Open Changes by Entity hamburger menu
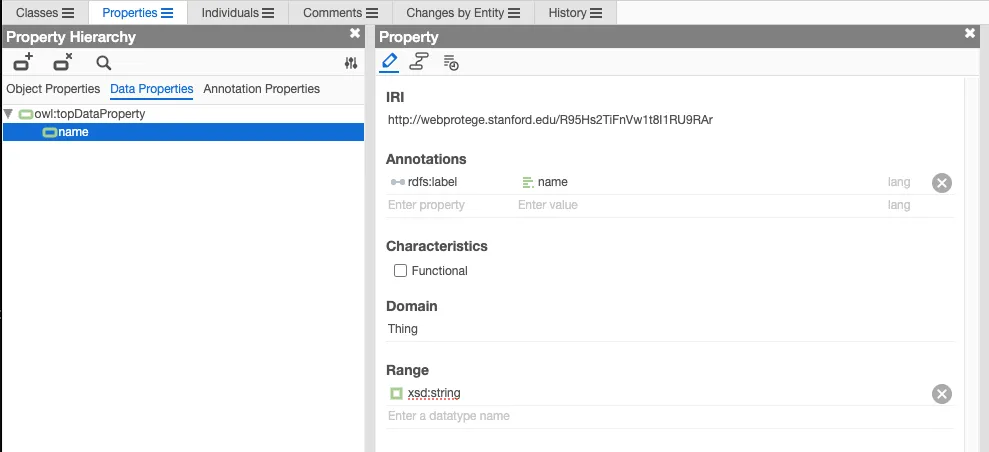 tap(514, 13)
